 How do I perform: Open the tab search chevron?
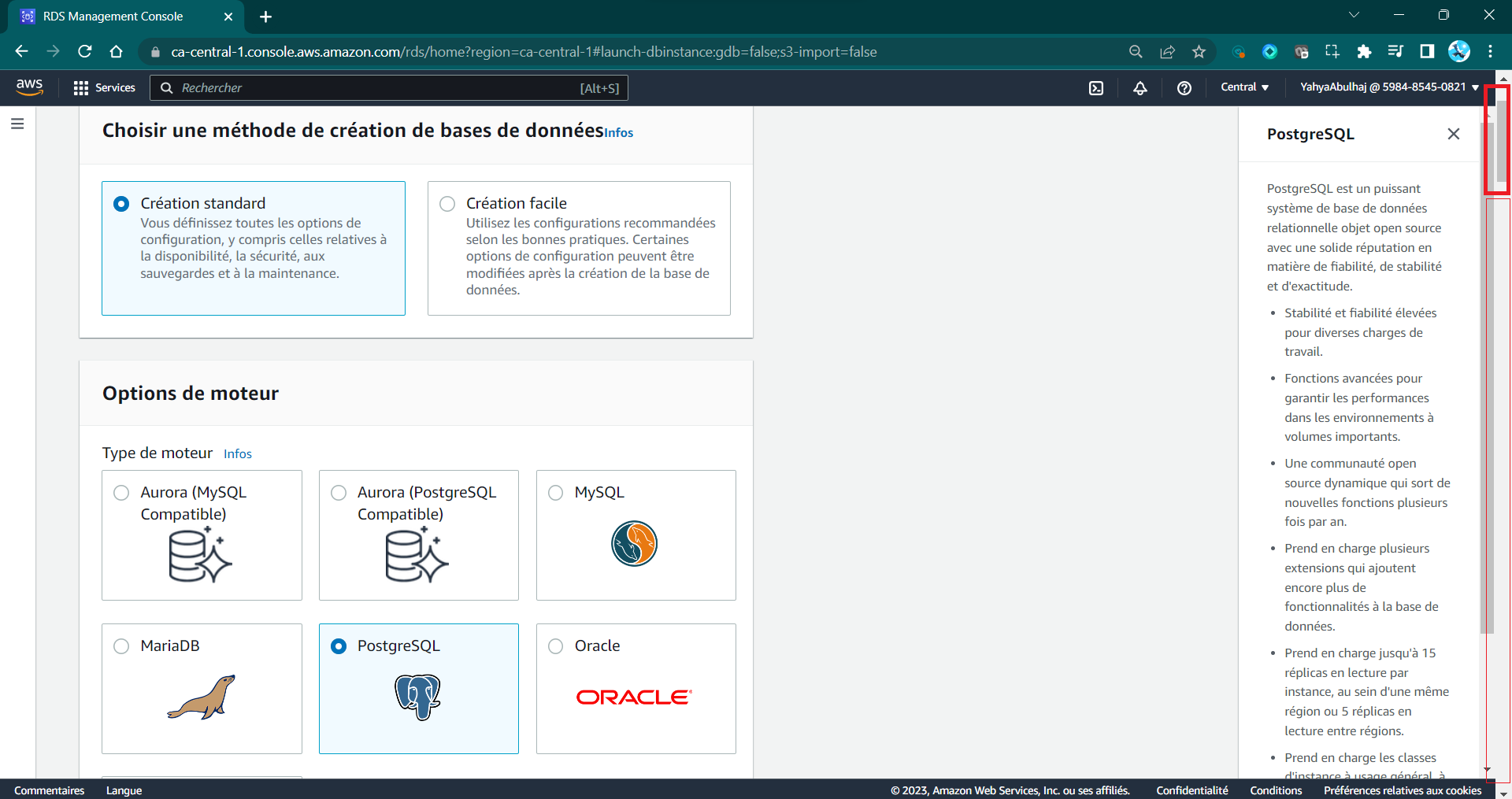click(1354, 15)
